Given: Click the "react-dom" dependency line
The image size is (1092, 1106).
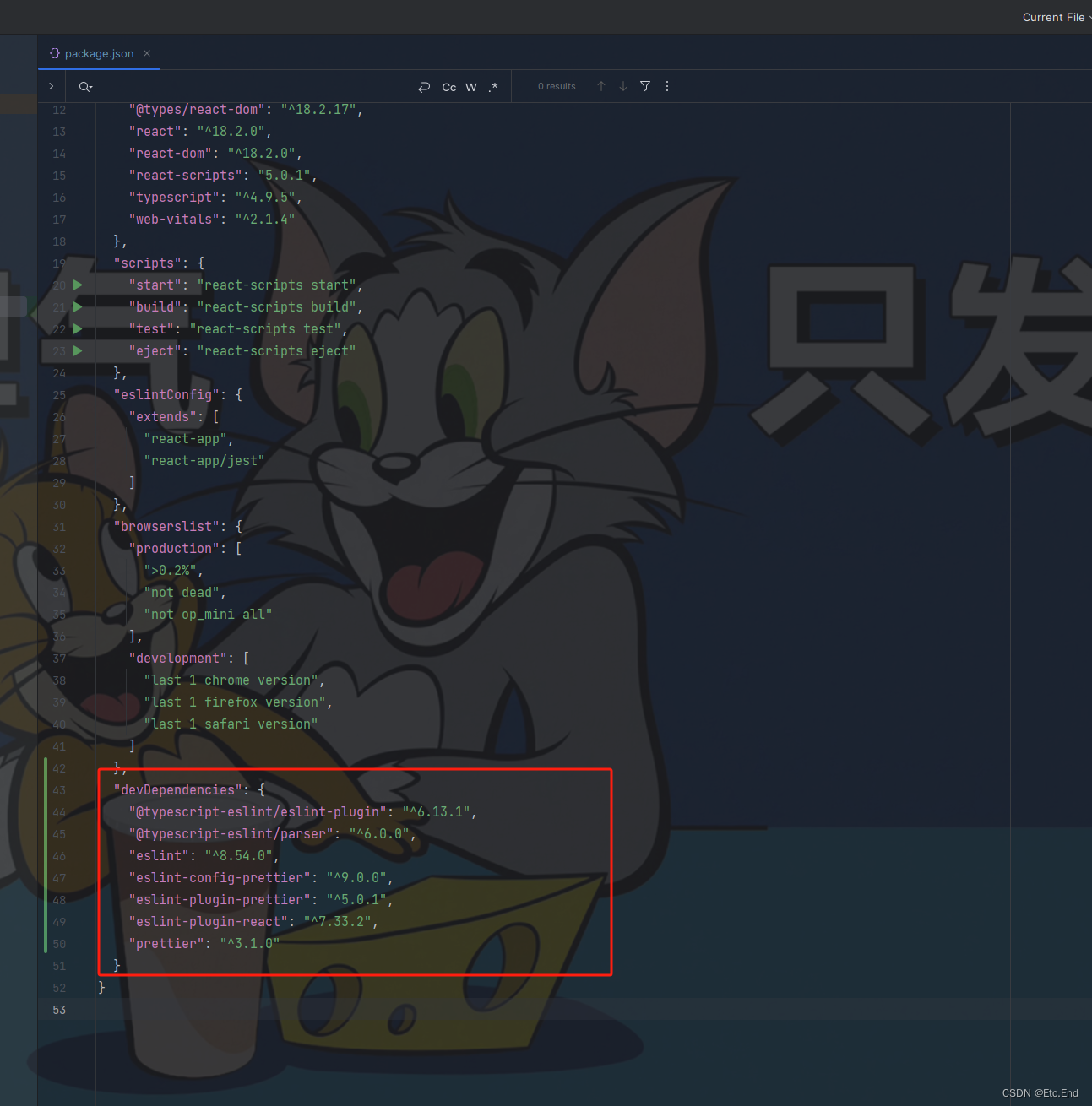Looking at the screenshot, I should click(216, 154).
